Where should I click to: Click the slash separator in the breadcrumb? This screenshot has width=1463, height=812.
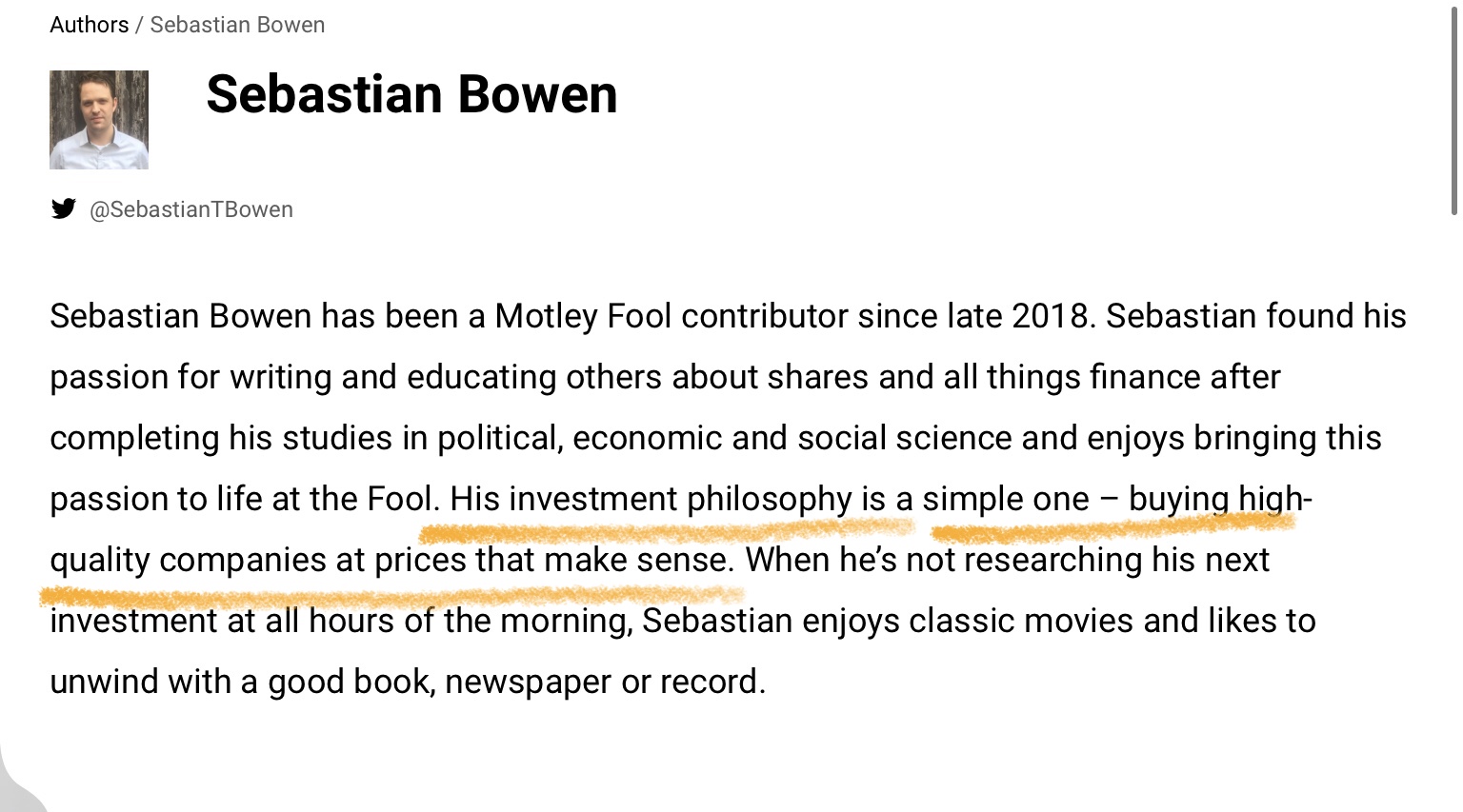(139, 25)
